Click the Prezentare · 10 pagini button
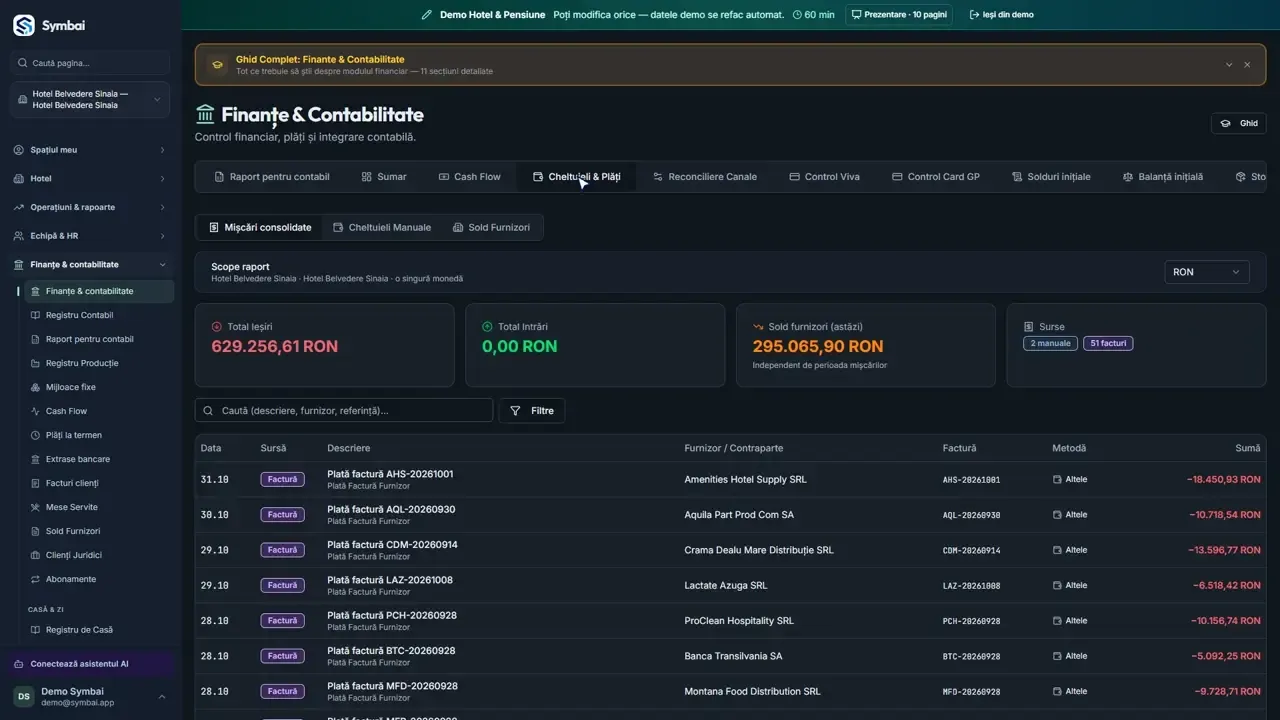1280x720 pixels. pyautogui.click(x=899, y=15)
